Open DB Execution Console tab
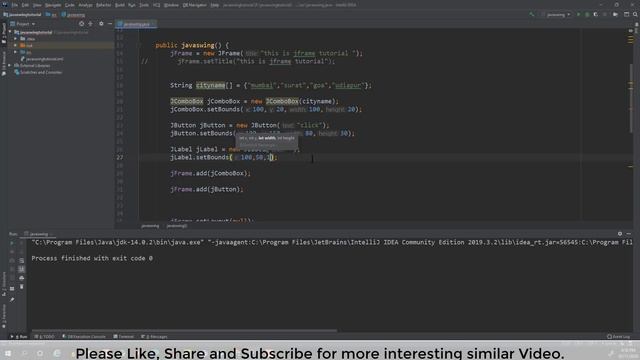 pyautogui.click(x=84, y=336)
